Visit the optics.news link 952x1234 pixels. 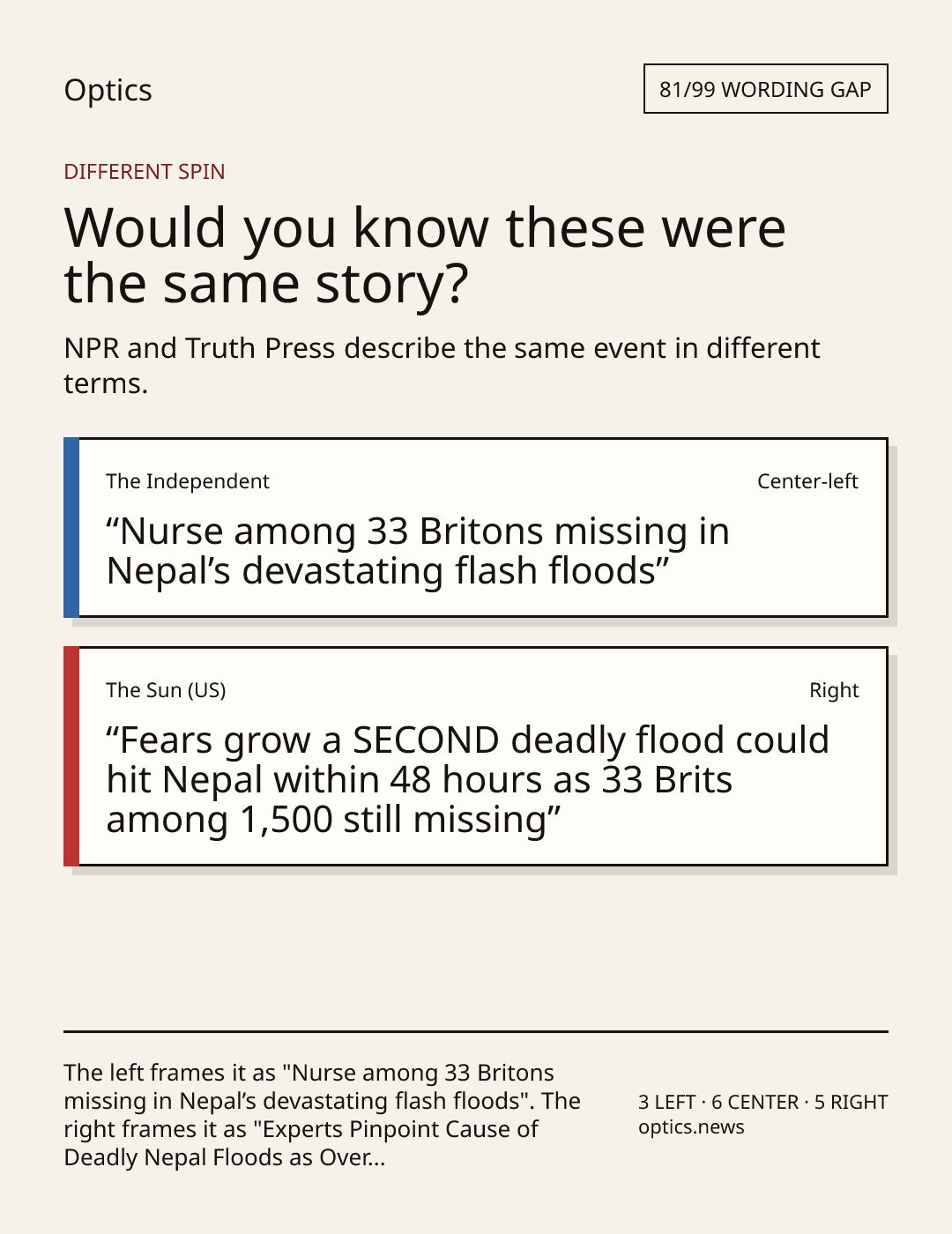[x=691, y=1127]
